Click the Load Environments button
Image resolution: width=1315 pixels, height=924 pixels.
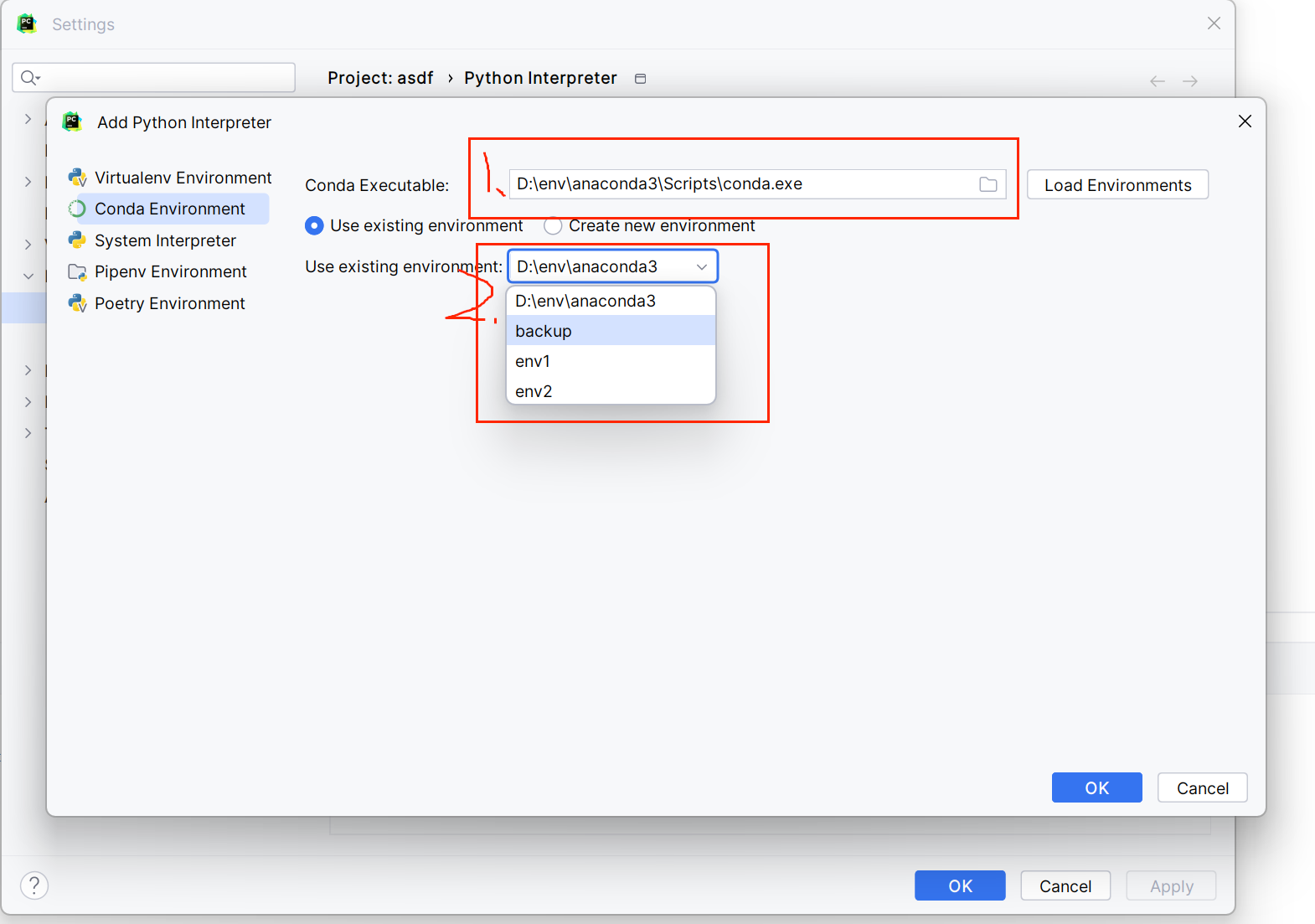pyautogui.click(x=1117, y=185)
